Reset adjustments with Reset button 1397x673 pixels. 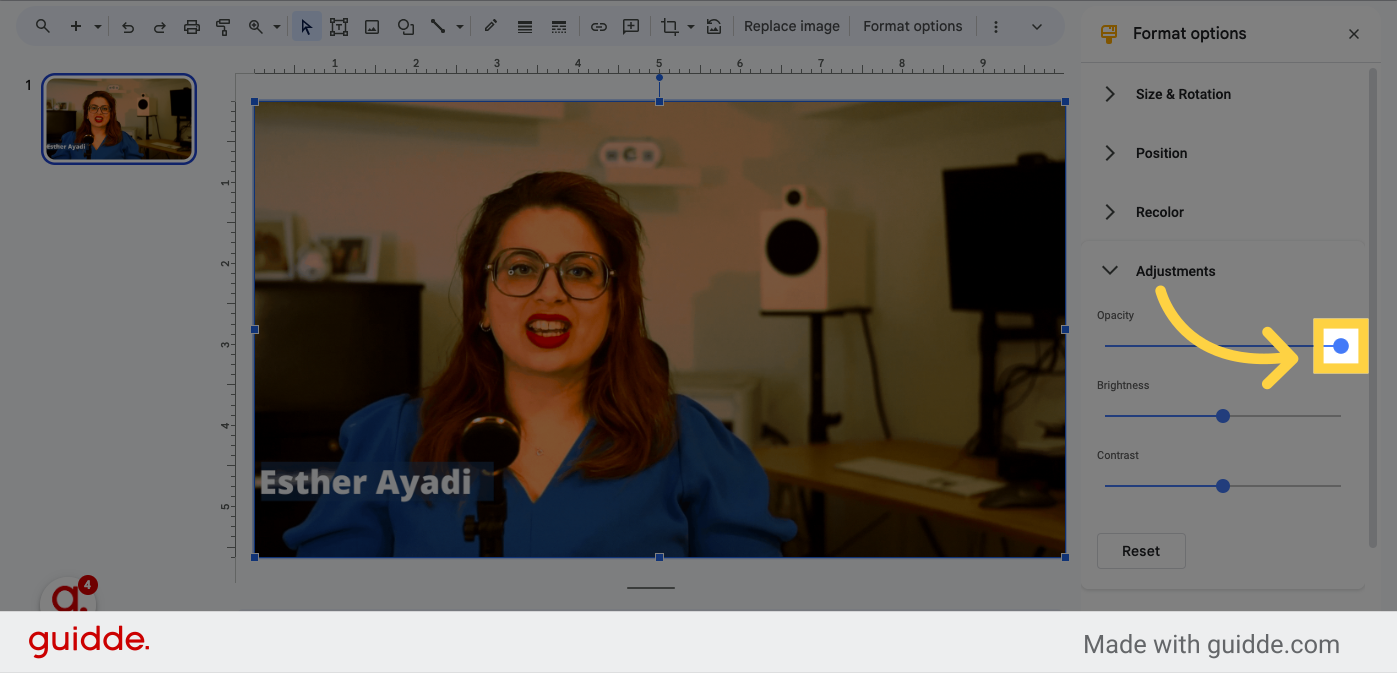(1141, 551)
